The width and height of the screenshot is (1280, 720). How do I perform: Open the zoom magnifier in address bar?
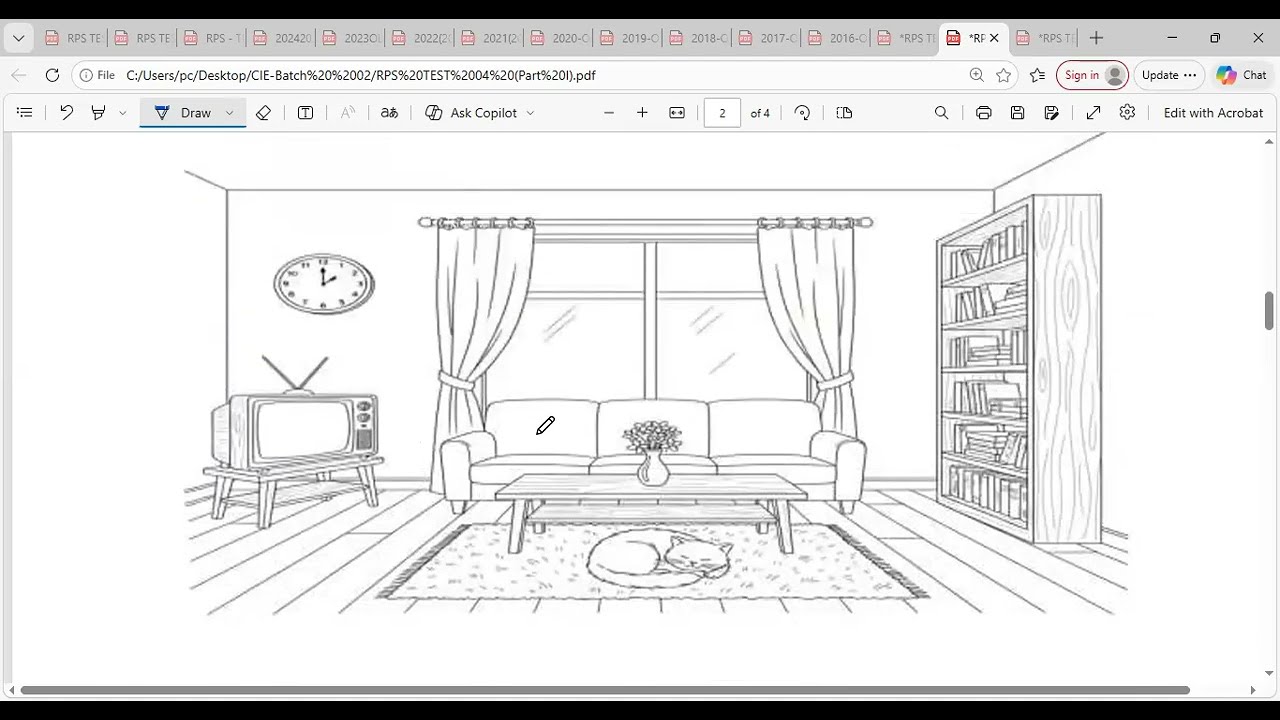click(977, 75)
